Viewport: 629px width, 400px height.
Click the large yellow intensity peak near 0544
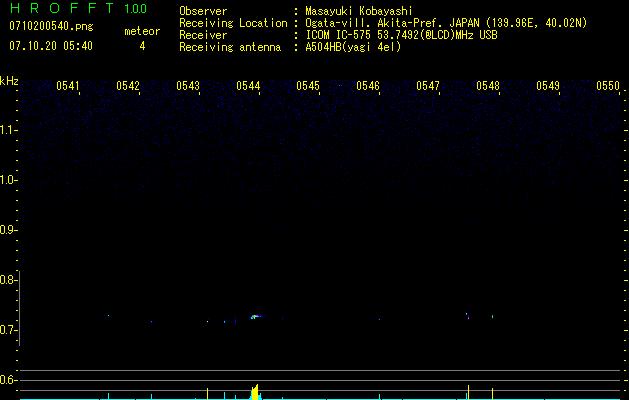pyautogui.click(x=255, y=392)
